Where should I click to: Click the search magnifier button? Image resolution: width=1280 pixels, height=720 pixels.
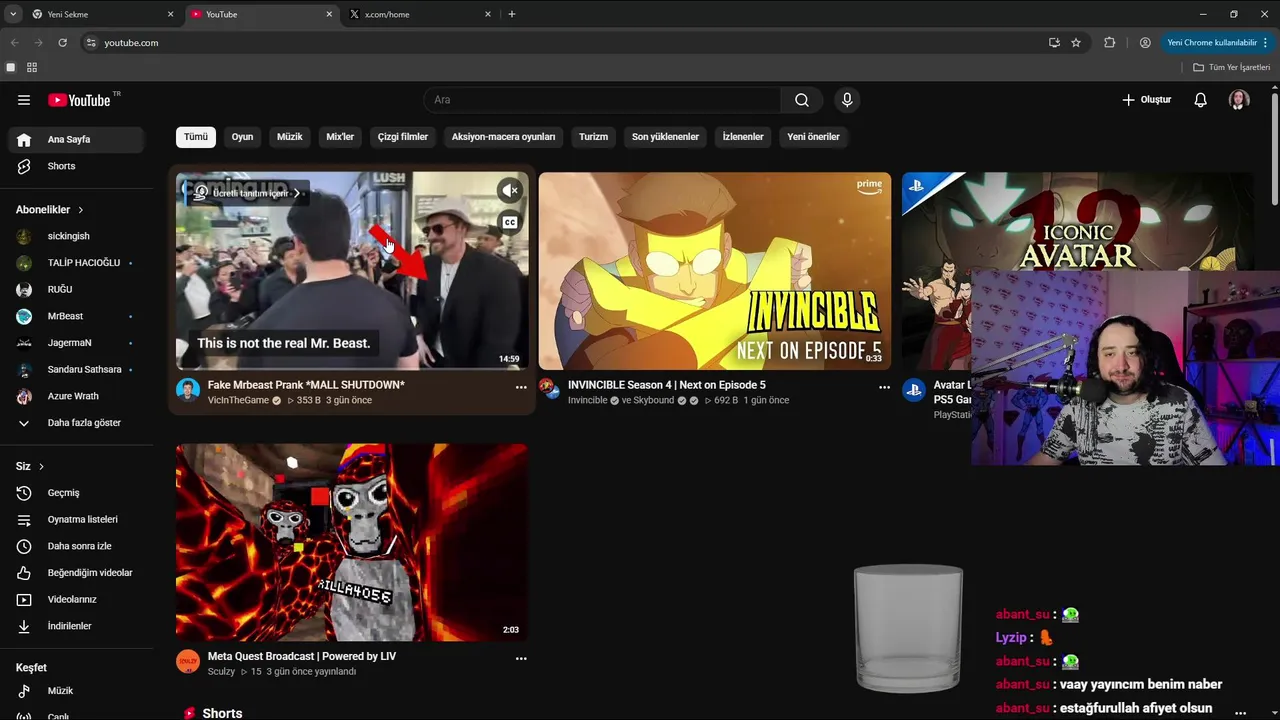[802, 100]
